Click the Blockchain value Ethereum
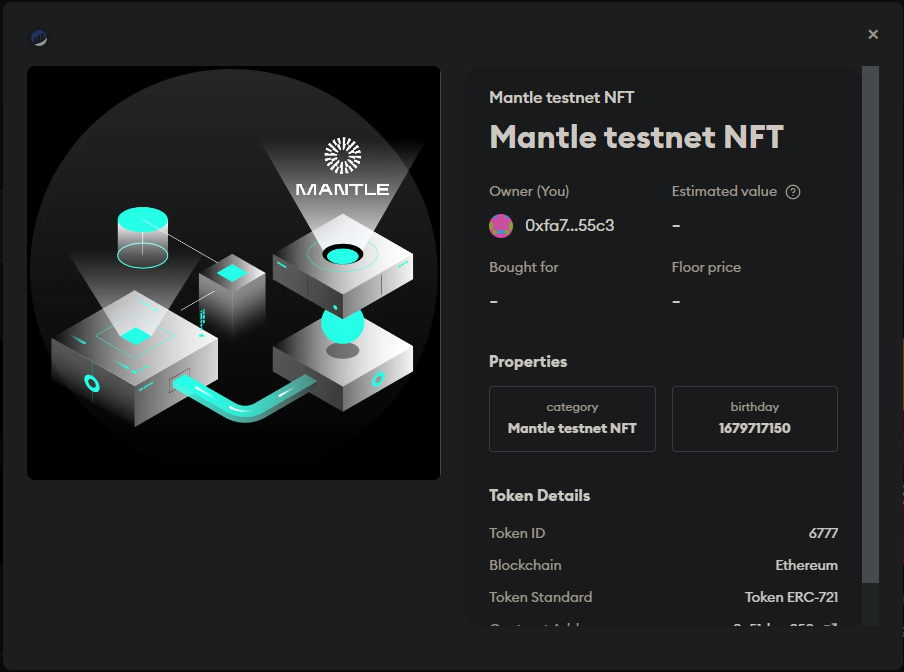Screen dimensions: 904x672 [x=807, y=565]
